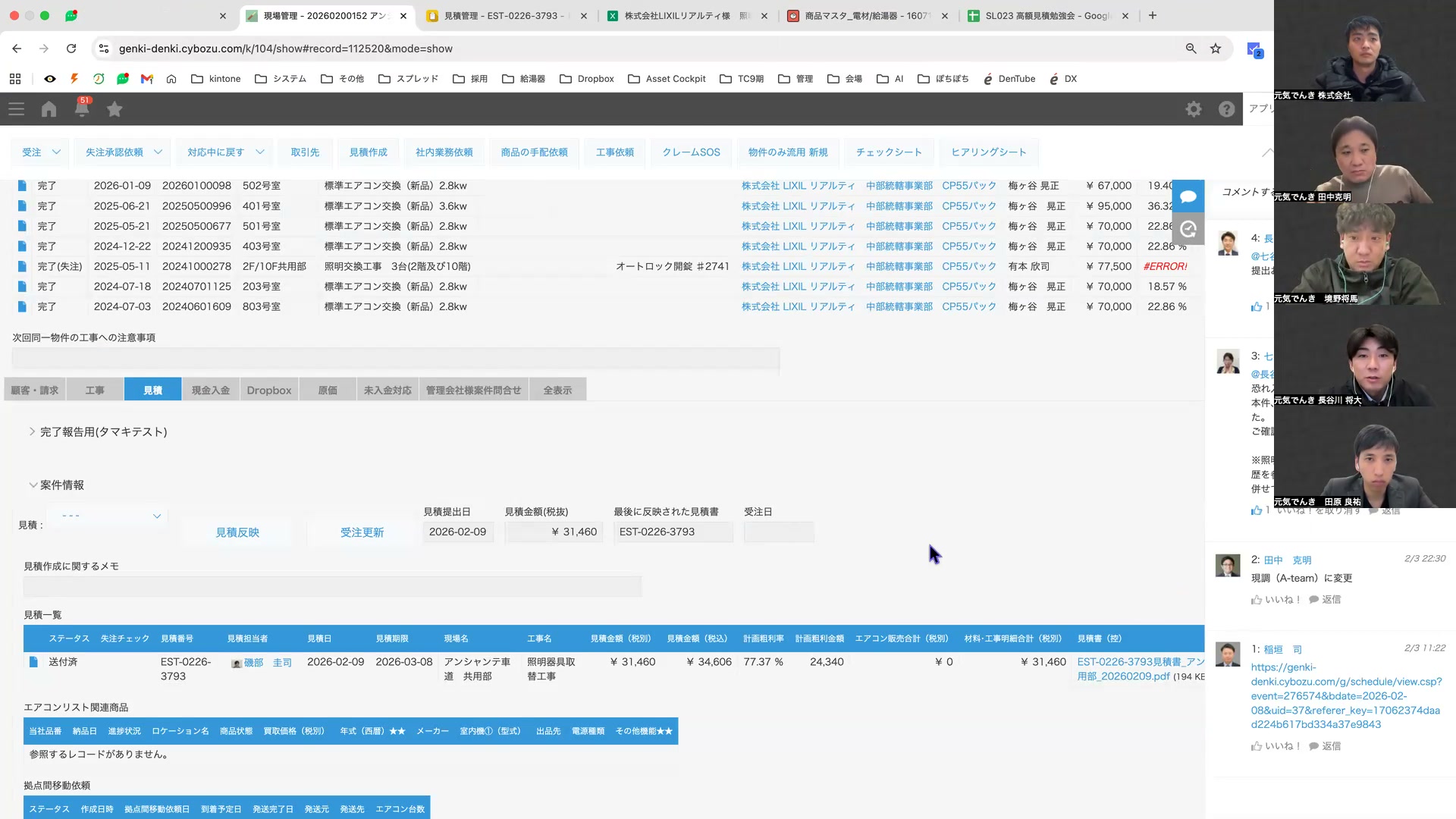The image size is (1456, 819).
Task: Collapse the 案件情報 section
Action: click(x=56, y=485)
